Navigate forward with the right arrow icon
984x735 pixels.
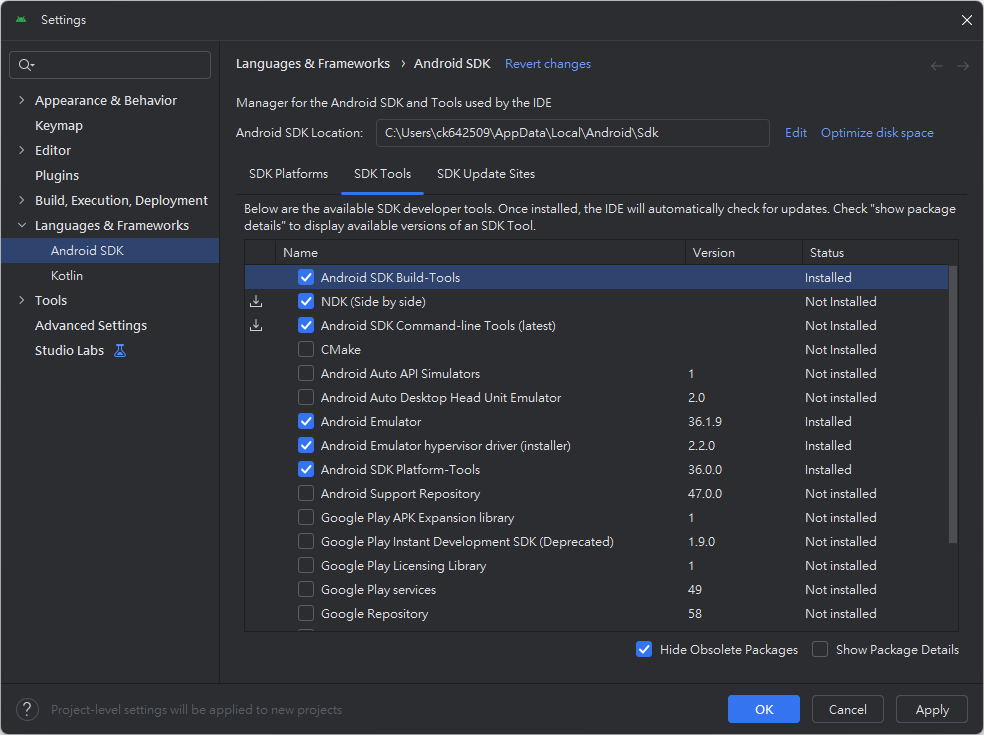pos(963,66)
